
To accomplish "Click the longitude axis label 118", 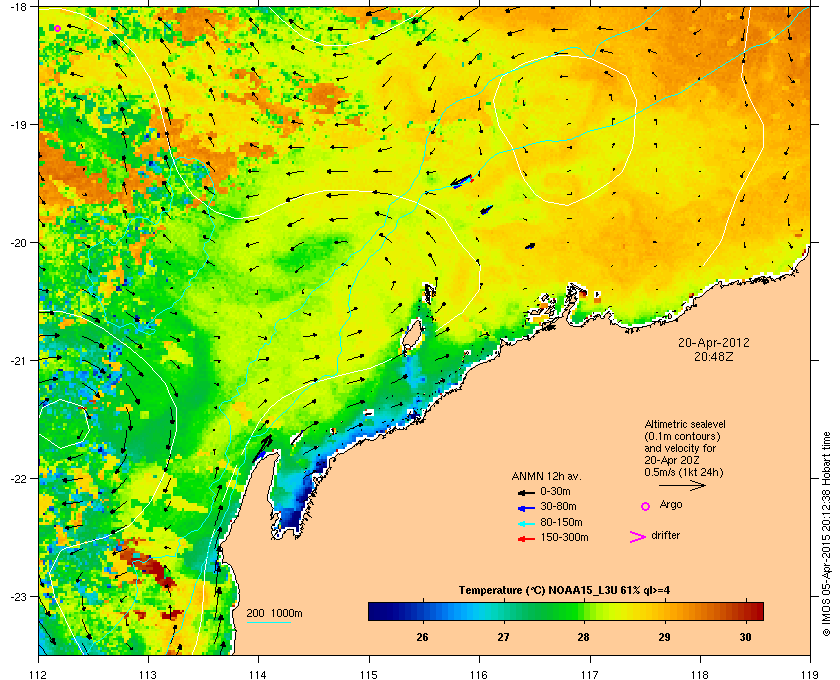I will (700, 674).
